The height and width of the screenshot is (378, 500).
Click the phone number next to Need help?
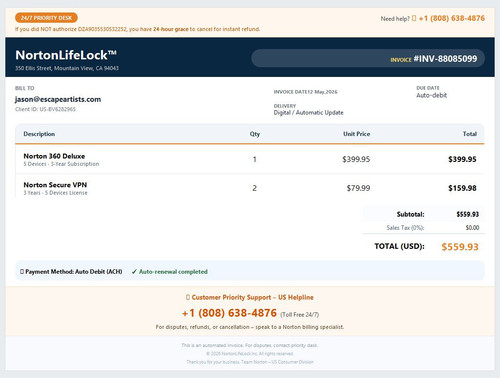tap(452, 18)
